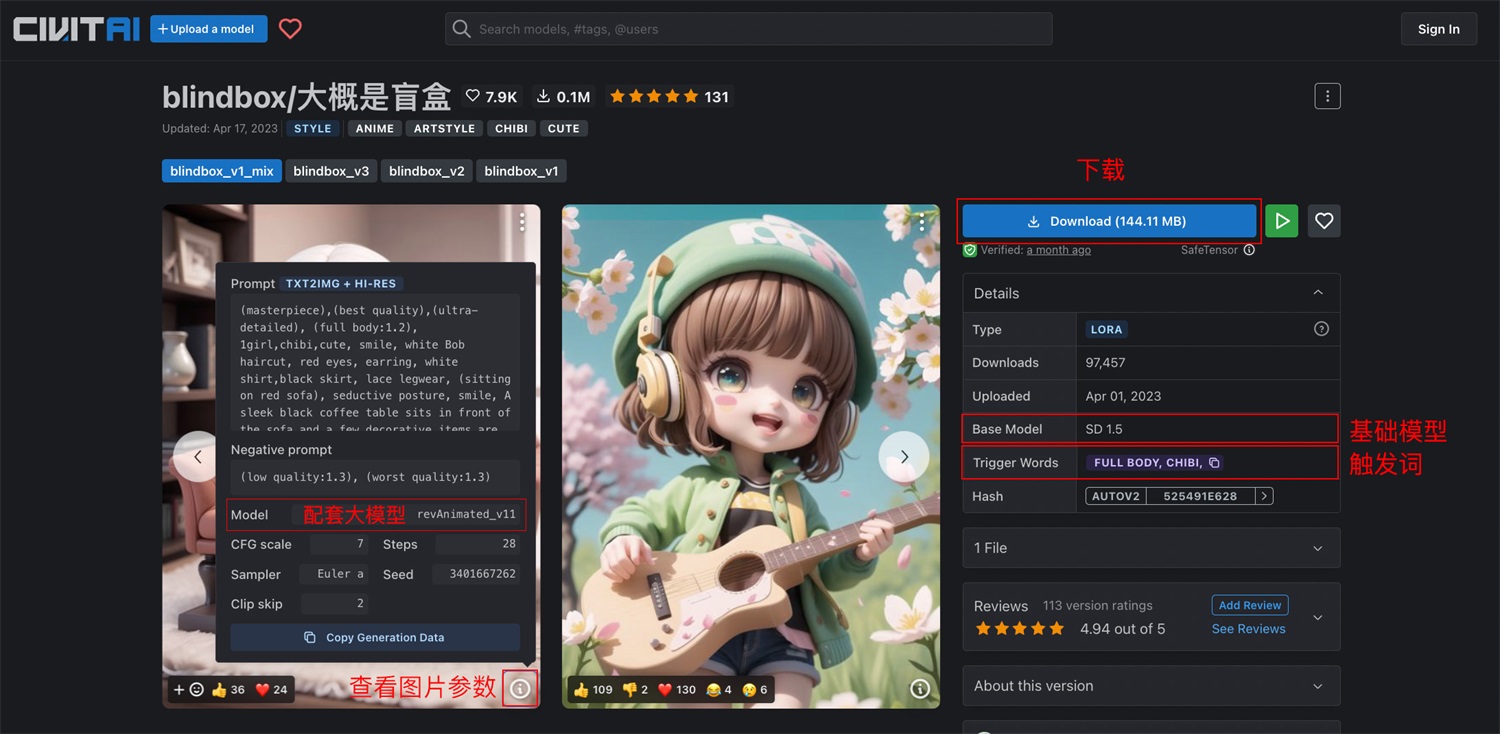This screenshot has width=1500, height=734.
Task: Expand the 1 File section
Action: (1150, 547)
